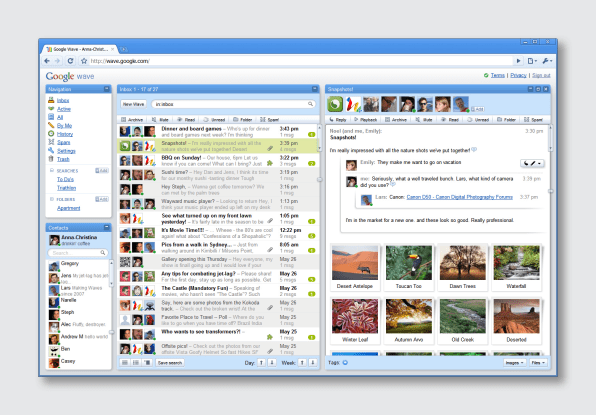Open Spam in the Navigation panel
This screenshot has height=415, width=596.
coord(63,142)
